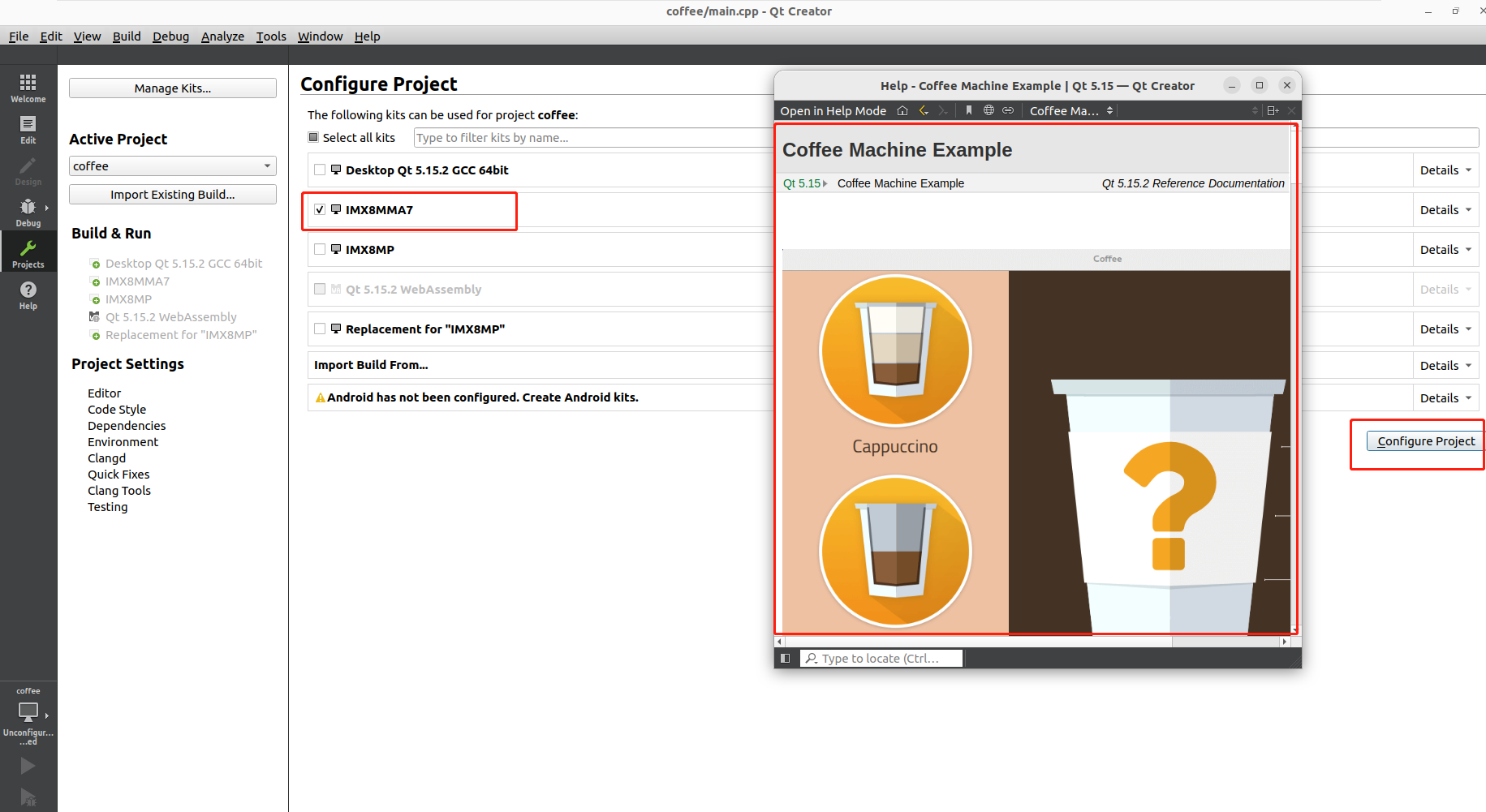
Task: Open the coffee kit selector monitor icon
Action: pos(28,712)
